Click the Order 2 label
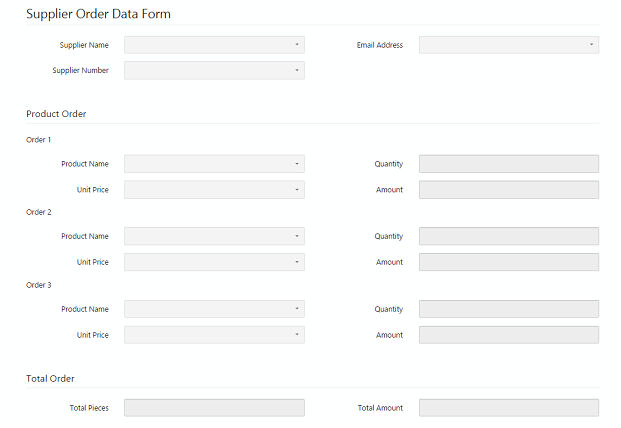This screenshot has height=428, width=621. (x=39, y=212)
